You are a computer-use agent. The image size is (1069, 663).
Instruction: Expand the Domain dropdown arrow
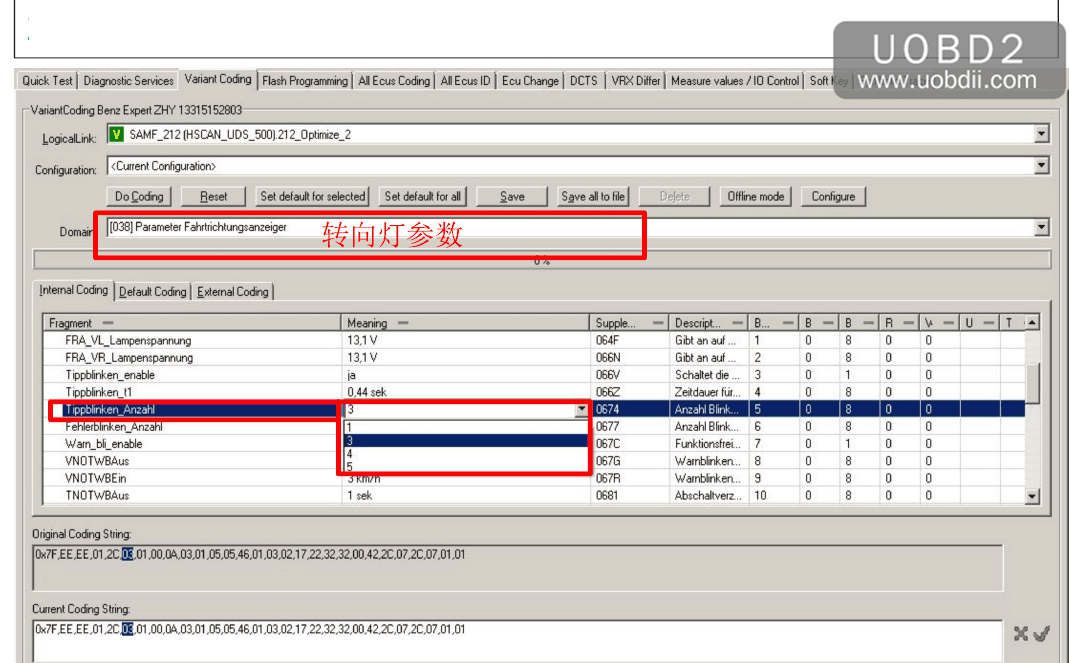tap(1041, 227)
